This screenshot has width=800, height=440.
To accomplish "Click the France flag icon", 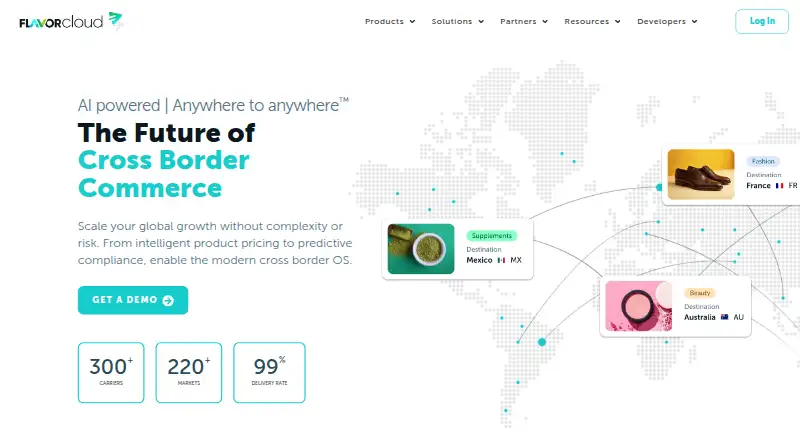I will coord(779,186).
